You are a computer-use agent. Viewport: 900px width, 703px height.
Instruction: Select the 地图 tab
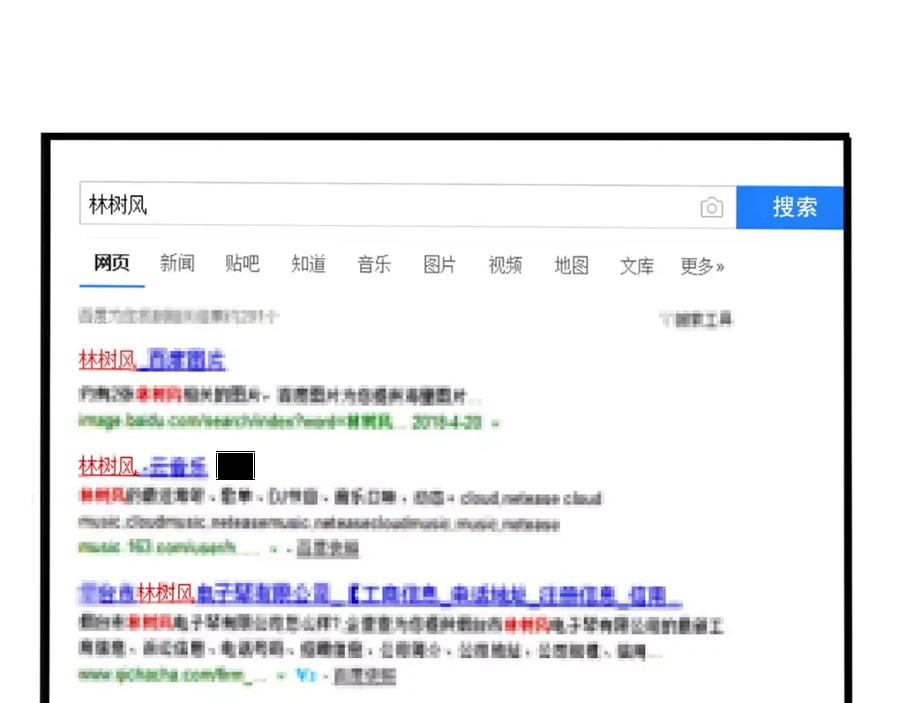(571, 266)
